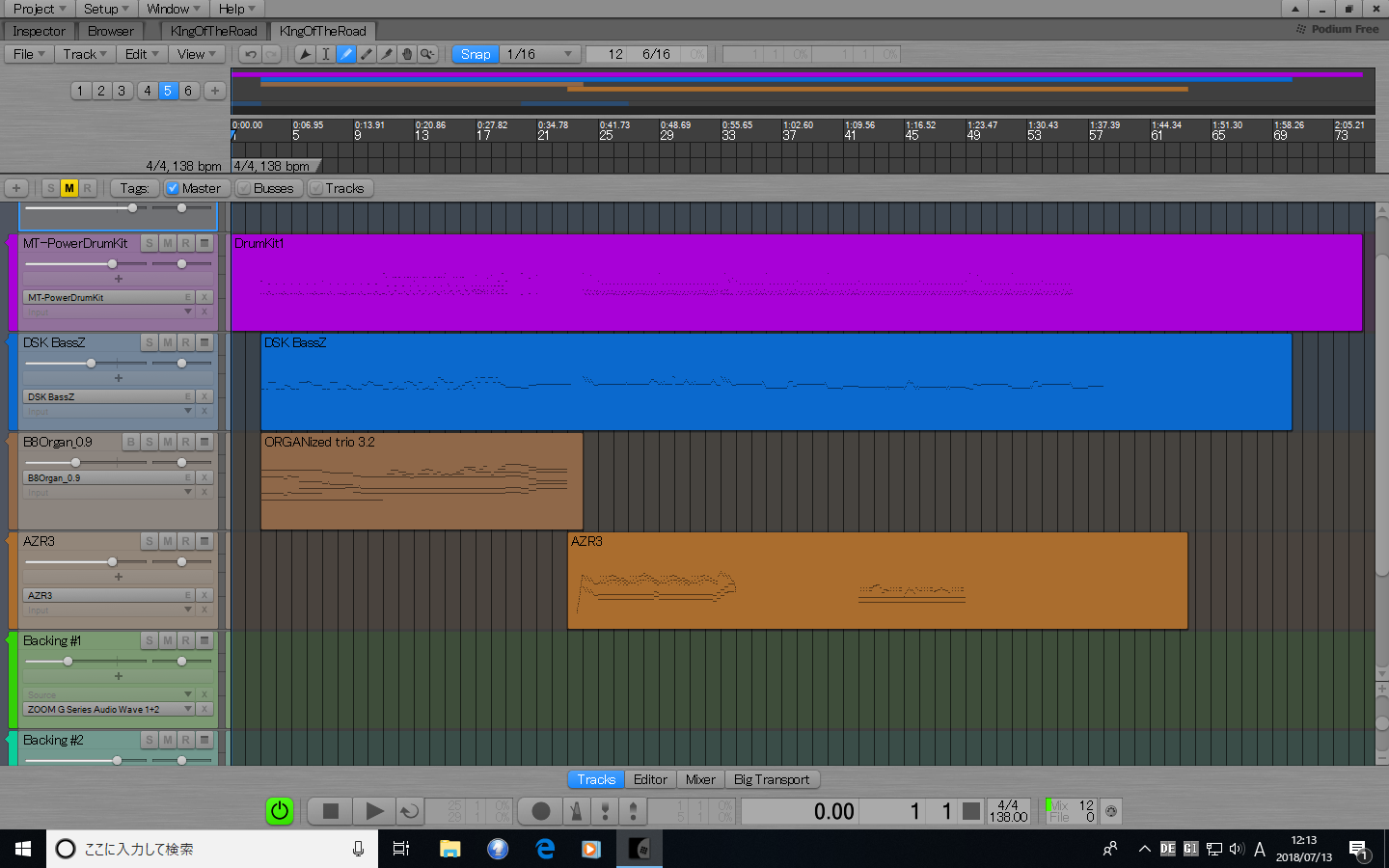Open File Explorer from taskbar
This screenshot has width=1389, height=868.
point(449,849)
